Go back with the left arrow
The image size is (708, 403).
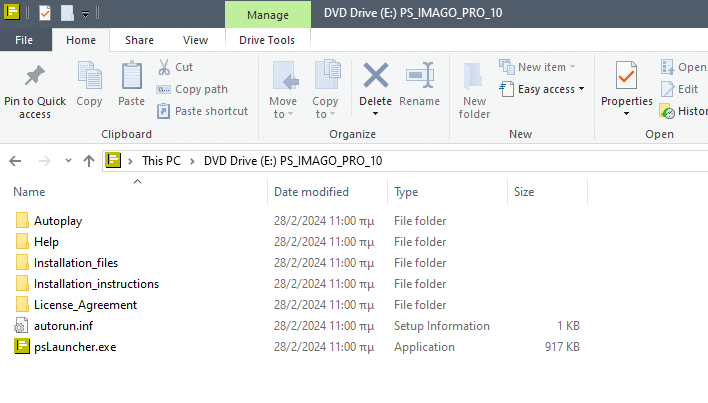click(15, 161)
